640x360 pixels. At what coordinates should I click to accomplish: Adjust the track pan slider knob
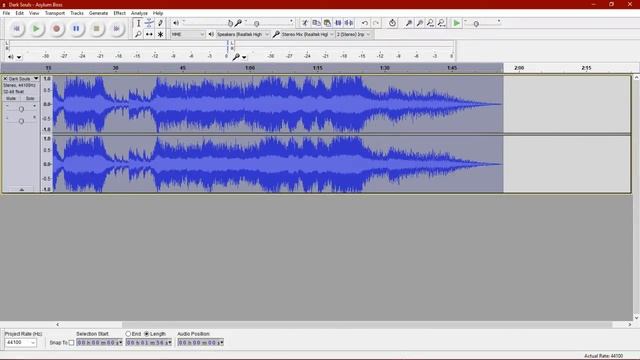pos(21,121)
